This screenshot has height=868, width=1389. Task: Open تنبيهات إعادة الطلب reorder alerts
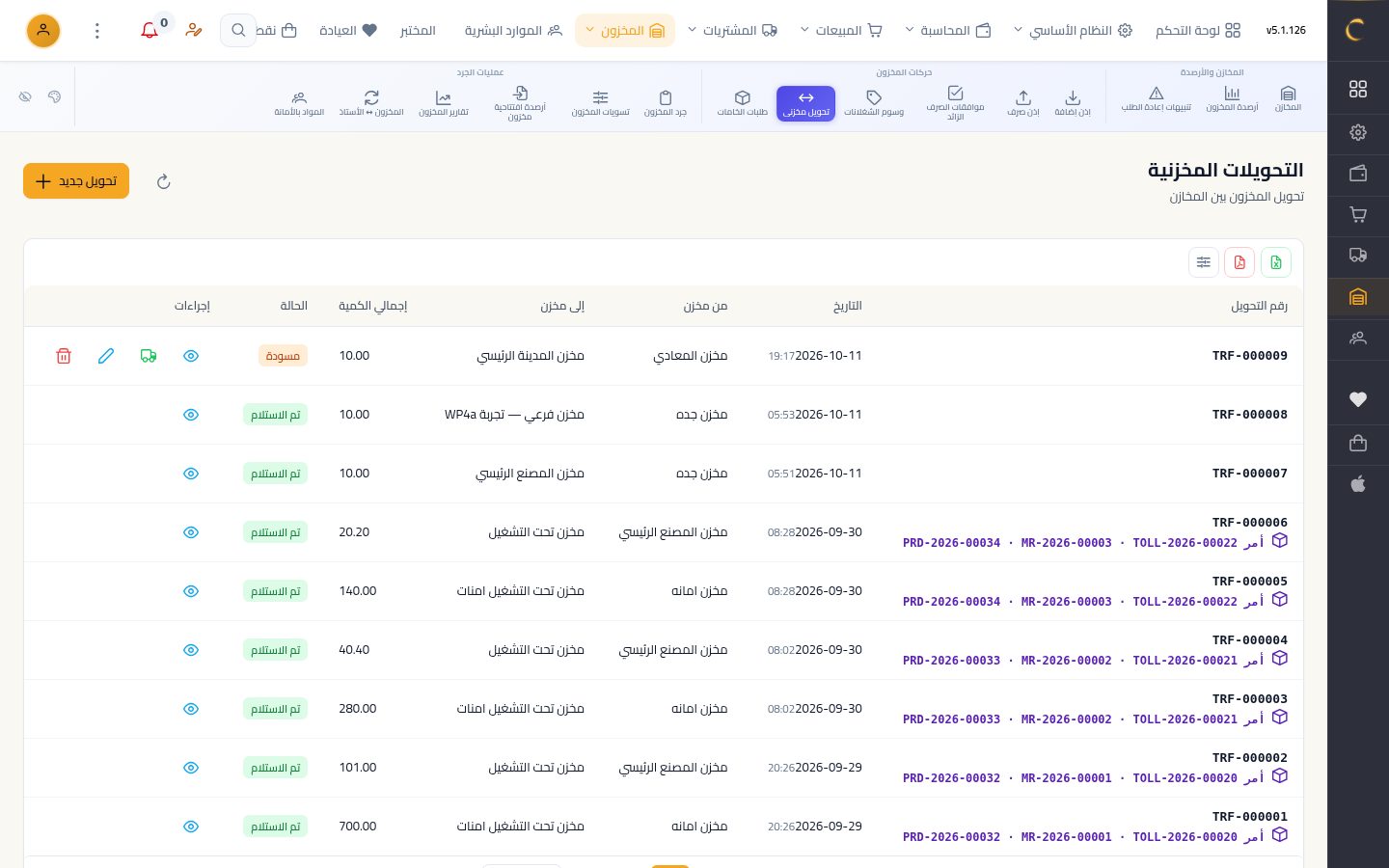tap(1156, 98)
